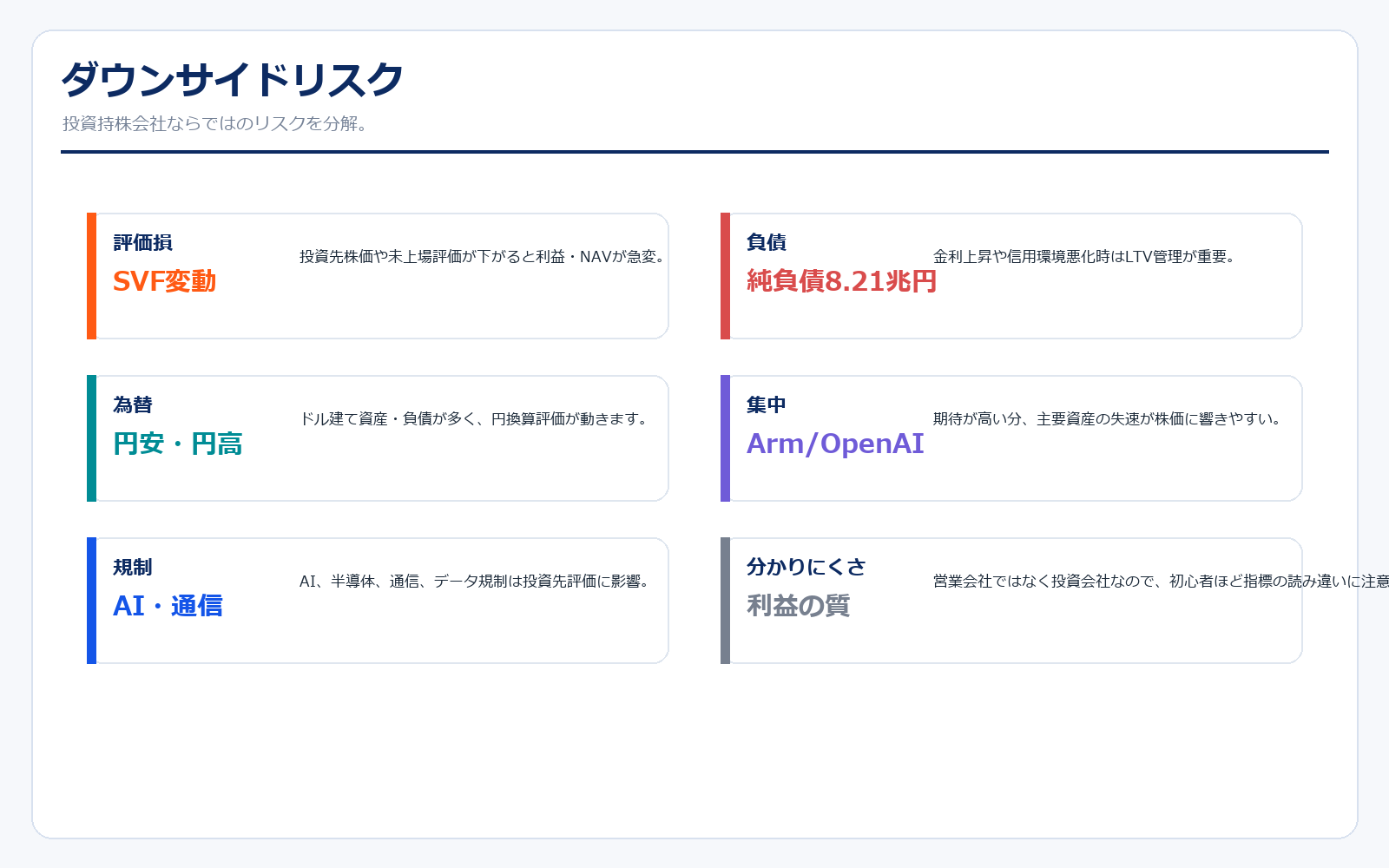Click the LTV管理が重要 description
1389x868 pixels.
pyautogui.click(x=1085, y=256)
